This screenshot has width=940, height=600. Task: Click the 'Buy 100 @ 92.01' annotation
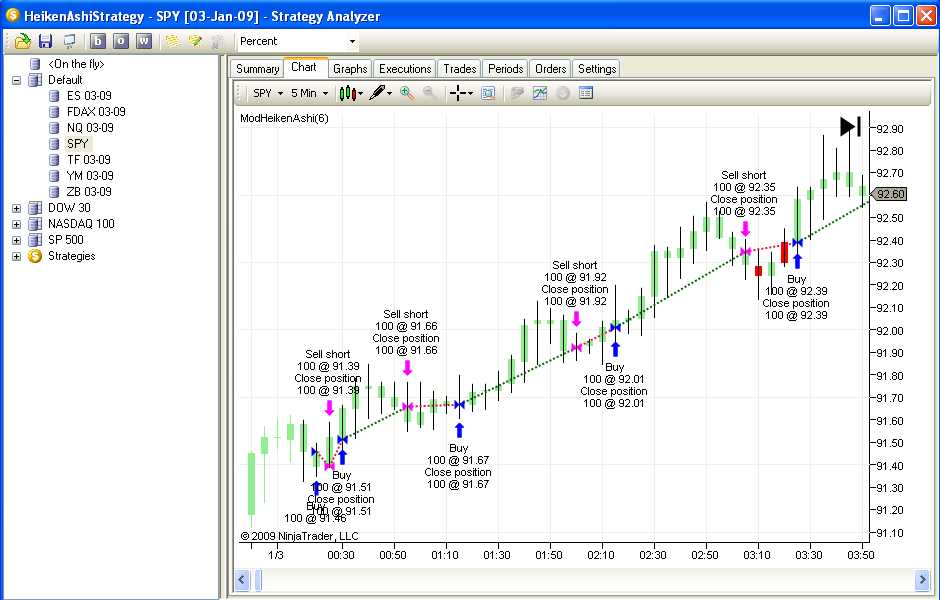pyautogui.click(x=614, y=373)
